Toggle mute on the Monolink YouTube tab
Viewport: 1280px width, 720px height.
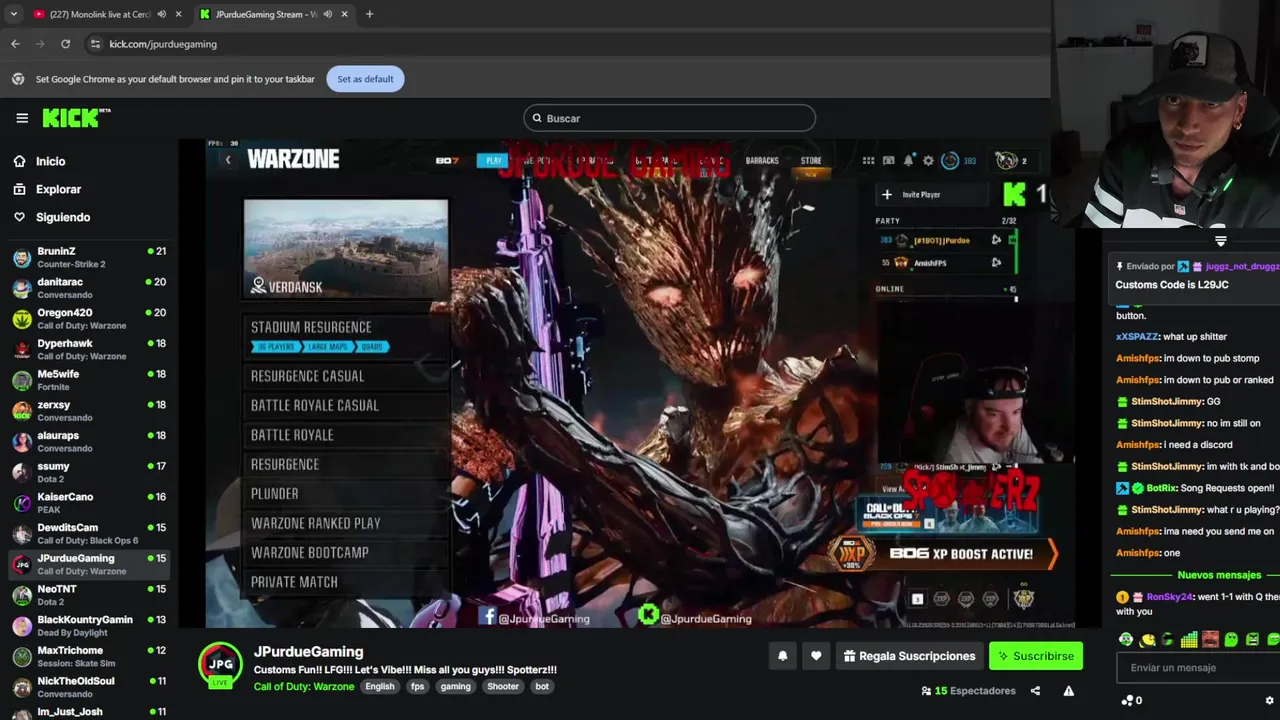pos(162,14)
